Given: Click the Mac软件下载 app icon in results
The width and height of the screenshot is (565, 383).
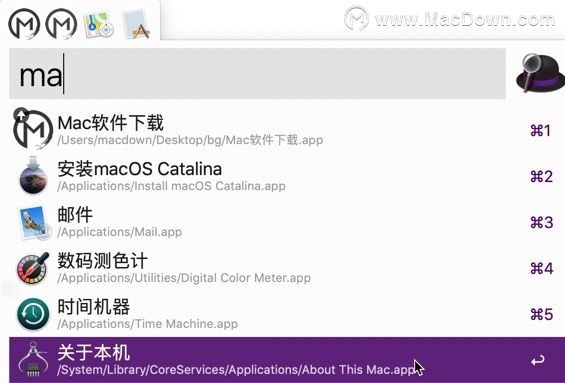Looking at the screenshot, I should pos(33,129).
